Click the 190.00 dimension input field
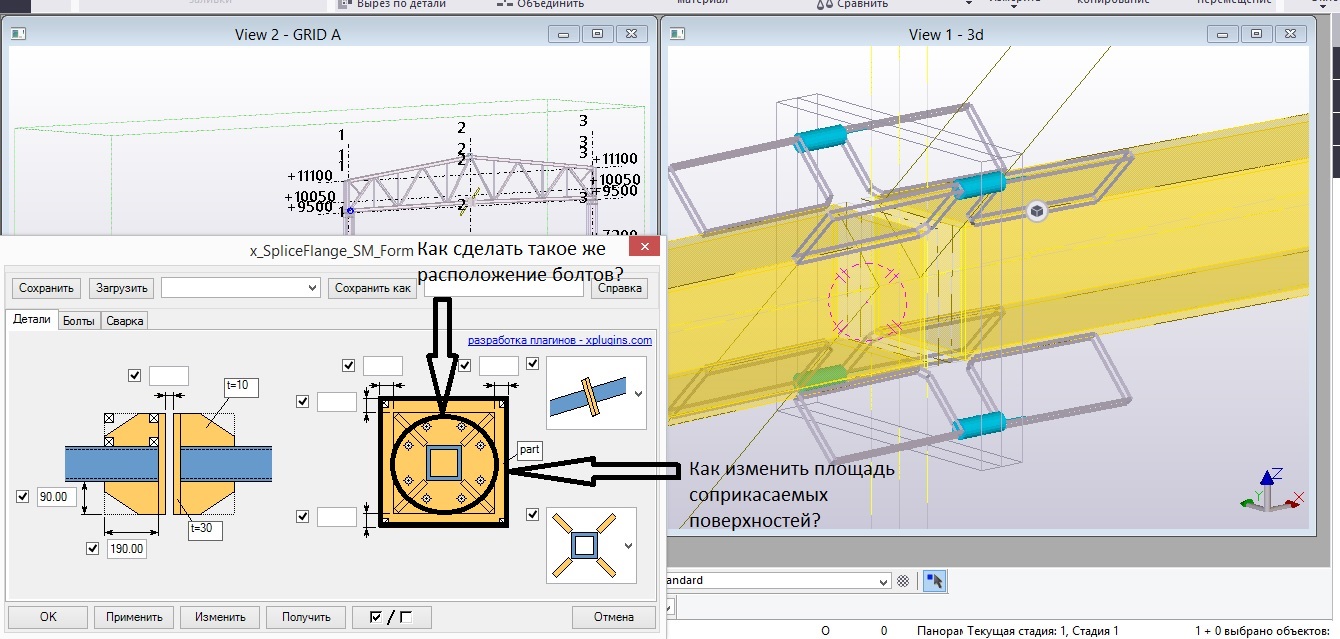Viewport: 1340px width, 639px height. pos(126,549)
